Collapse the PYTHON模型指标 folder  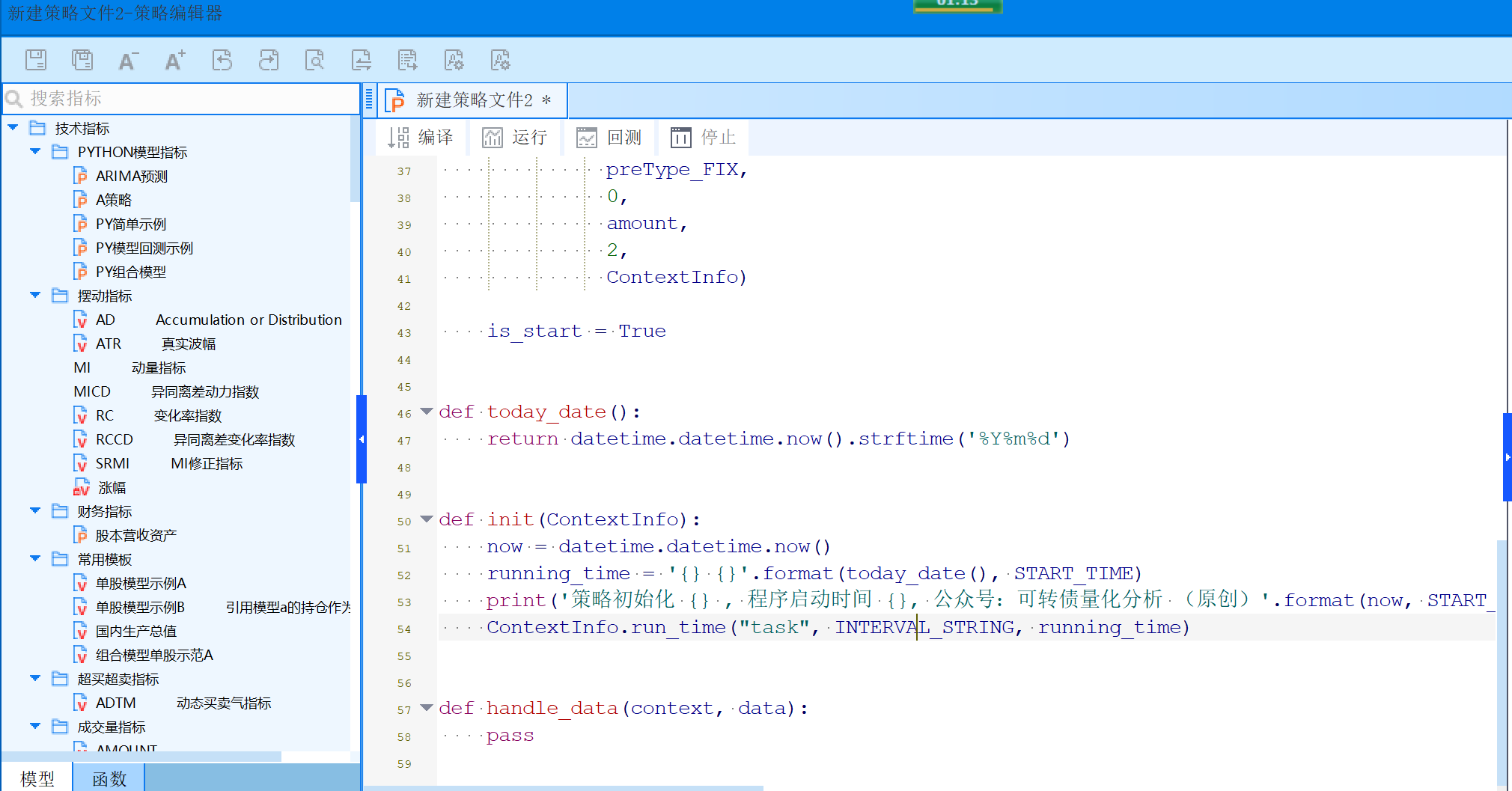click(x=35, y=152)
